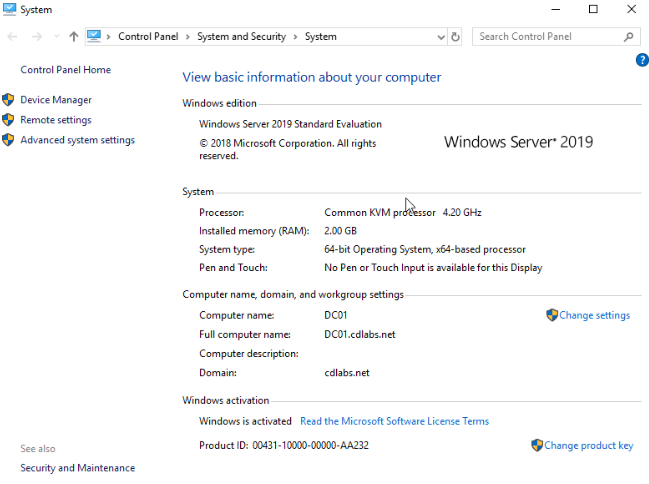
Task: Click the magnifier search icon
Action: 628,37
